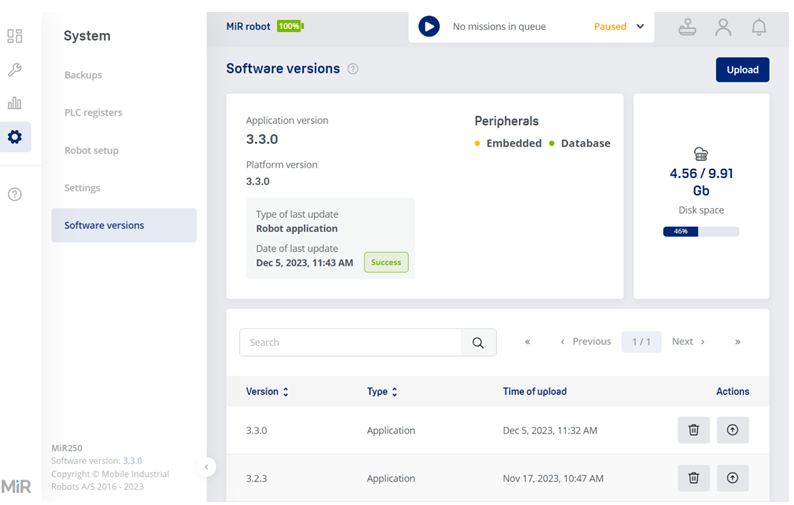This screenshot has width=794, height=505.
Task: Open the dashboards icon in left rail
Action: point(14,36)
